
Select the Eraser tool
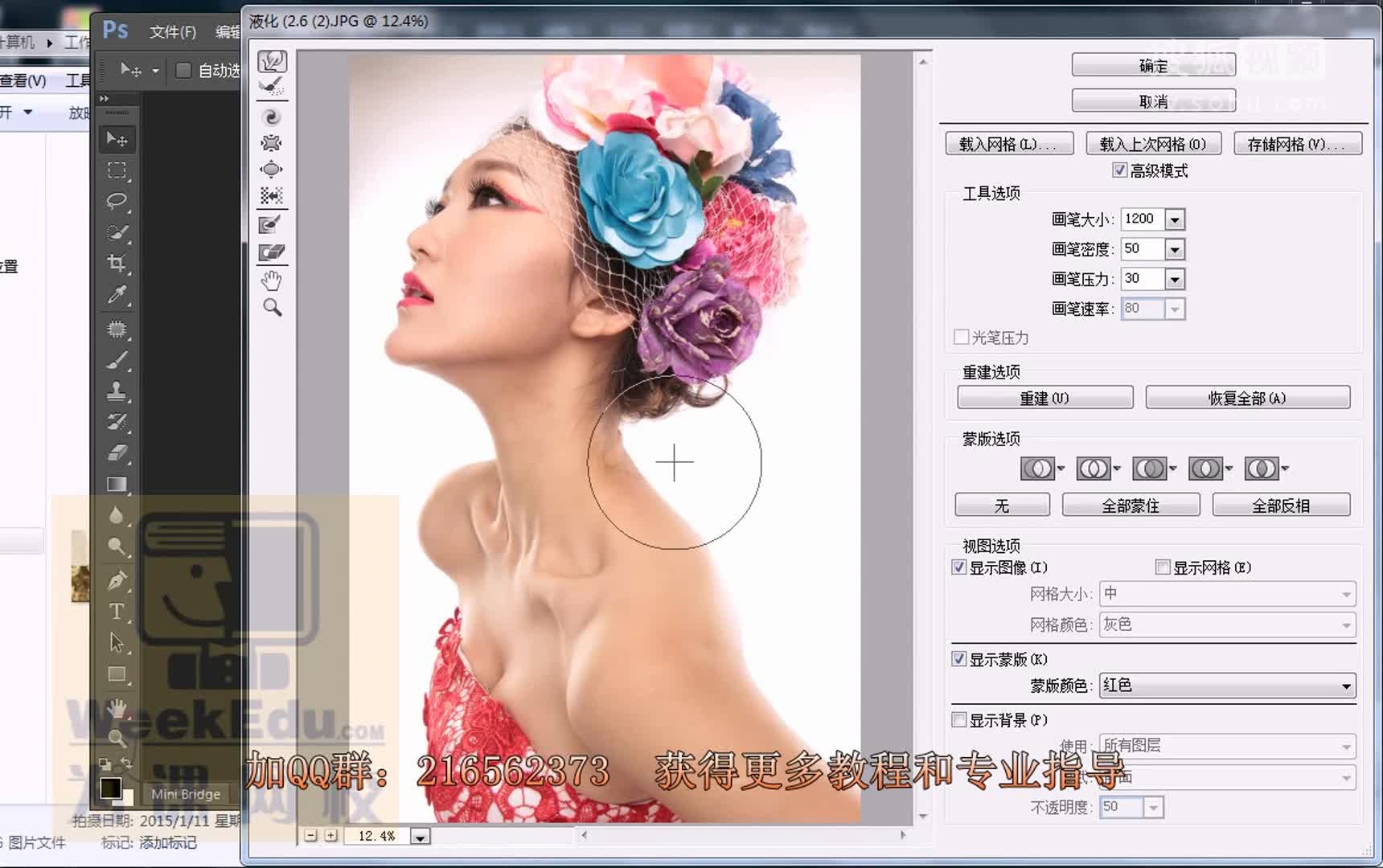(117, 453)
